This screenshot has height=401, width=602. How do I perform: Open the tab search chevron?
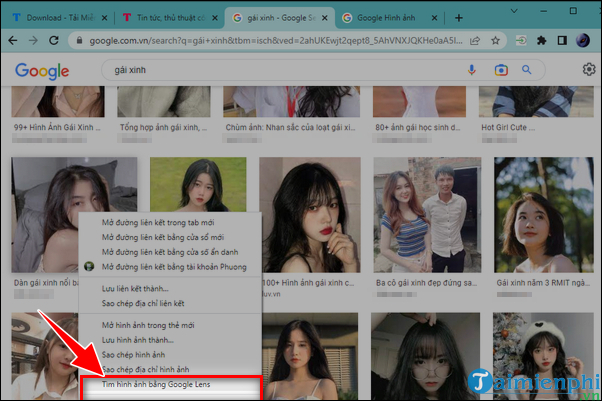(514, 11)
